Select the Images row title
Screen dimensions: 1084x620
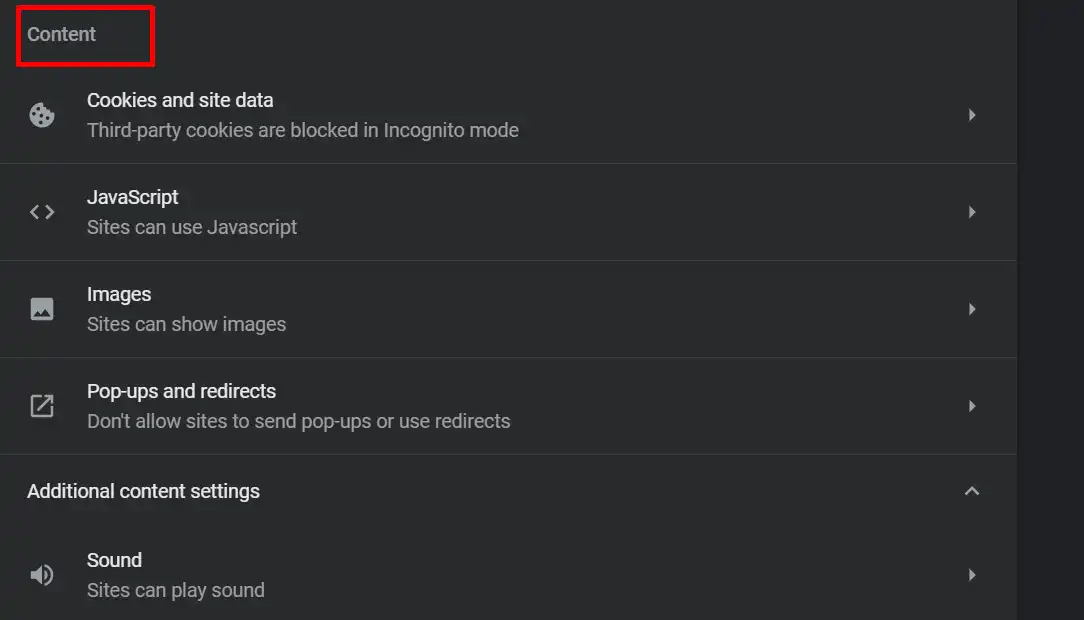pyautogui.click(x=119, y=294)
